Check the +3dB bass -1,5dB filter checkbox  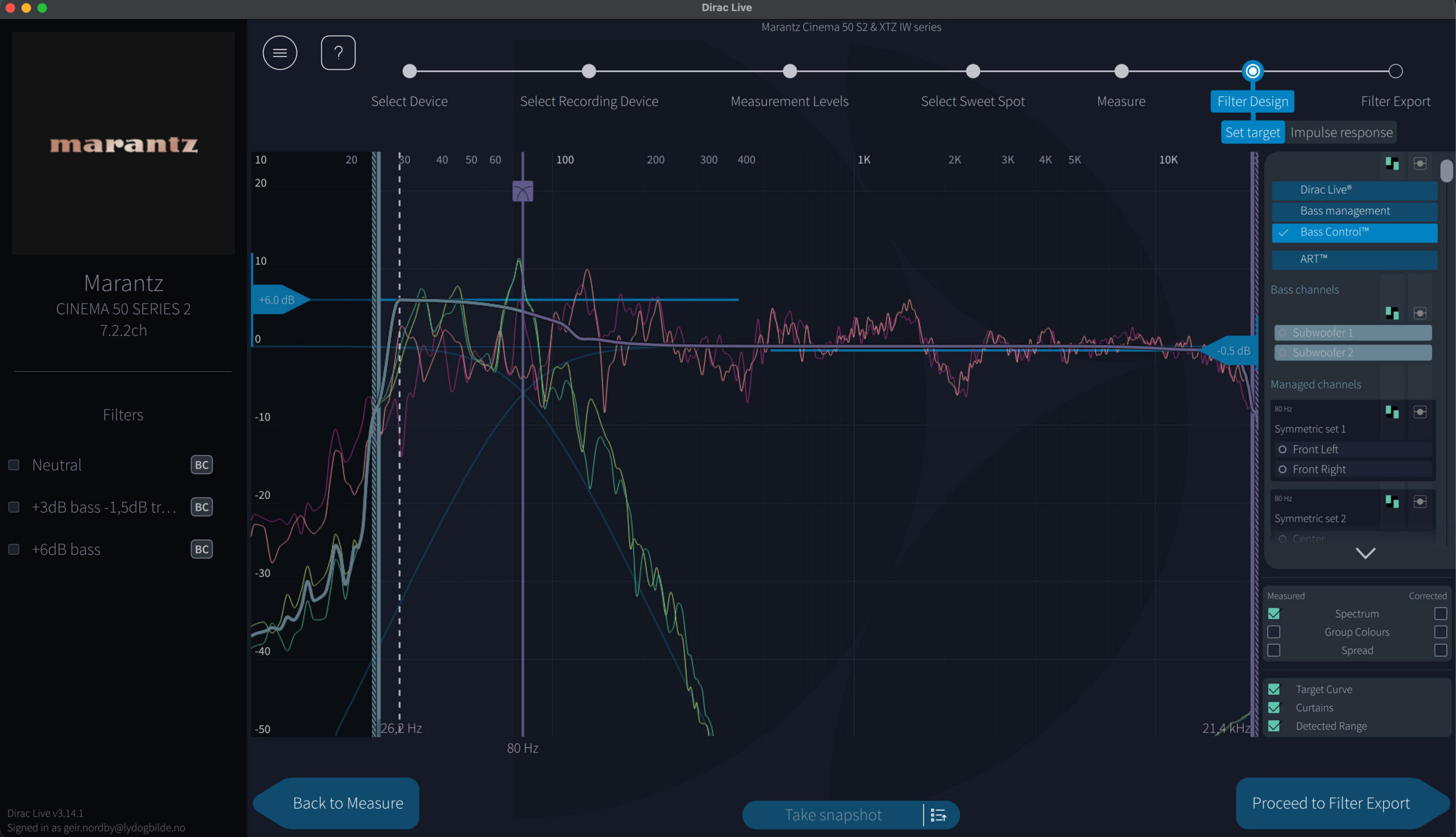tap(14, 507)
